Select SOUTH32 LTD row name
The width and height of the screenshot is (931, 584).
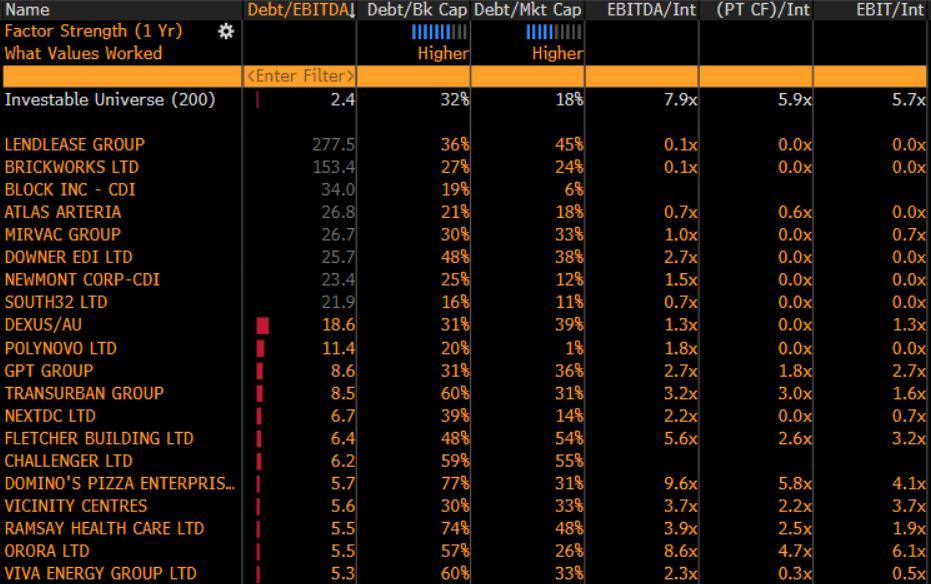click(x=56, y=303)
